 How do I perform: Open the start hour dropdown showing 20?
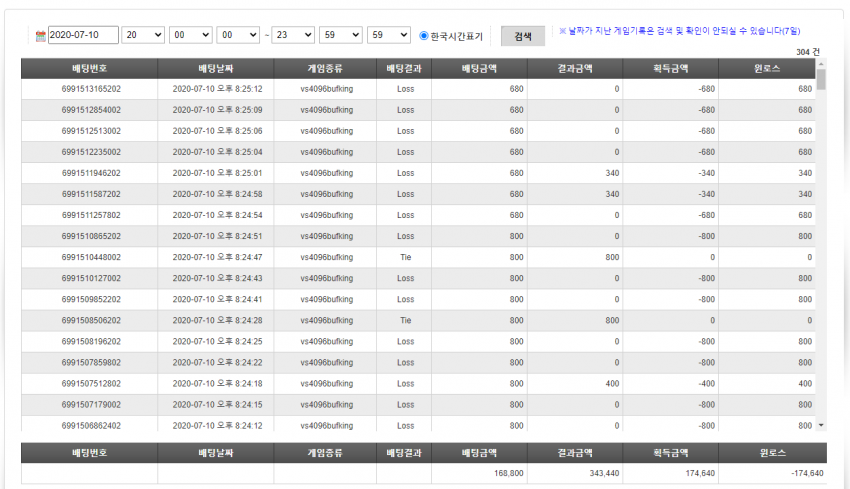tap(143, 35)
